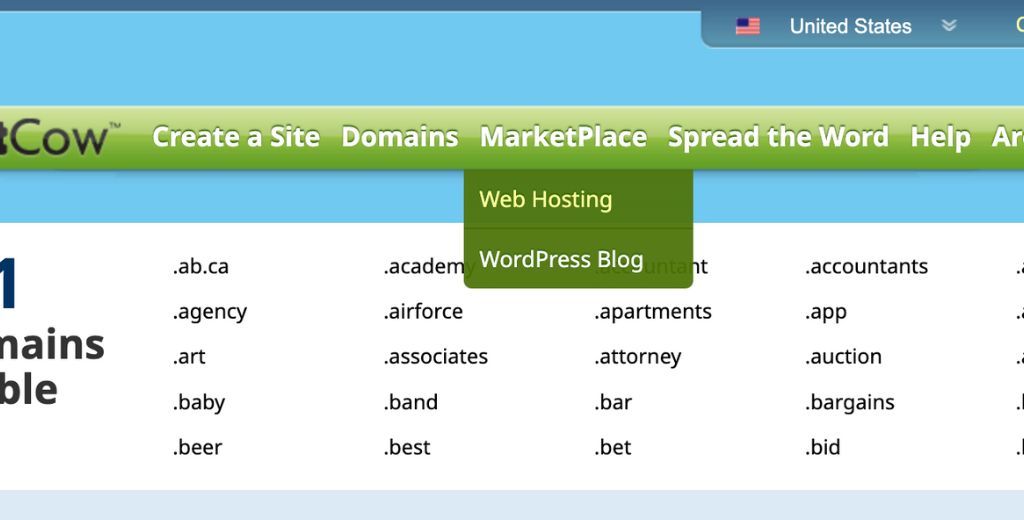The height and width of the screenshot is (520, 1024).
Task: Choose the .agency domain extension
Action: click(210, 312)
